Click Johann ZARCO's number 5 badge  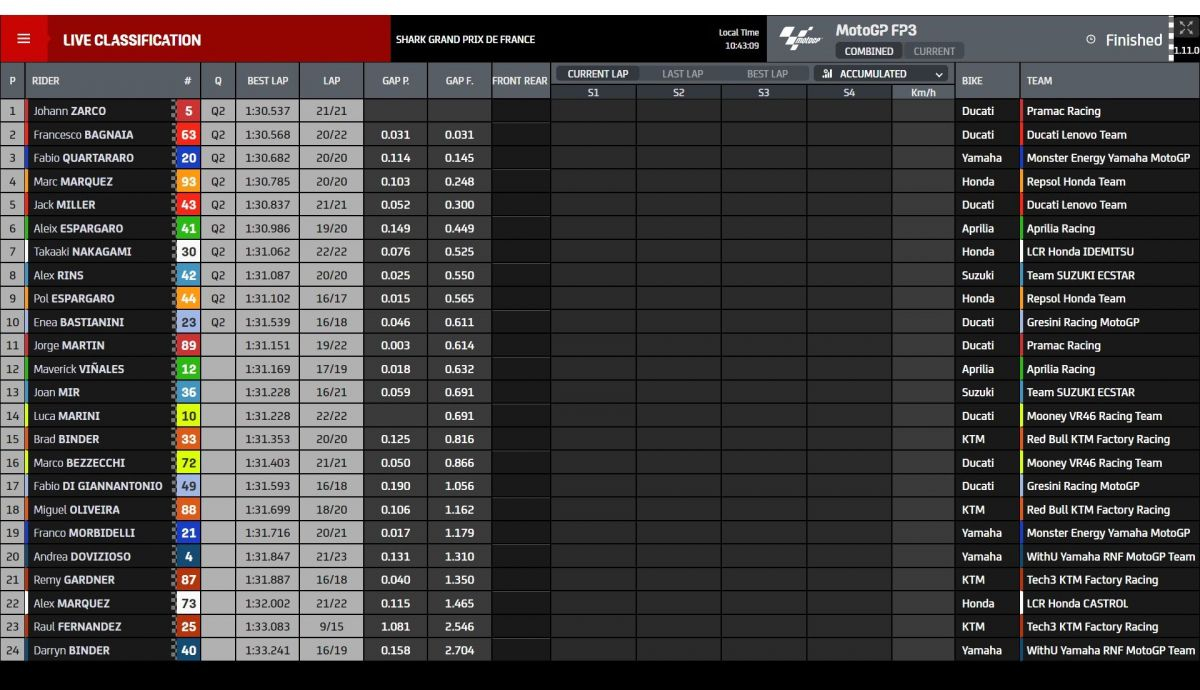coord(188,111)
